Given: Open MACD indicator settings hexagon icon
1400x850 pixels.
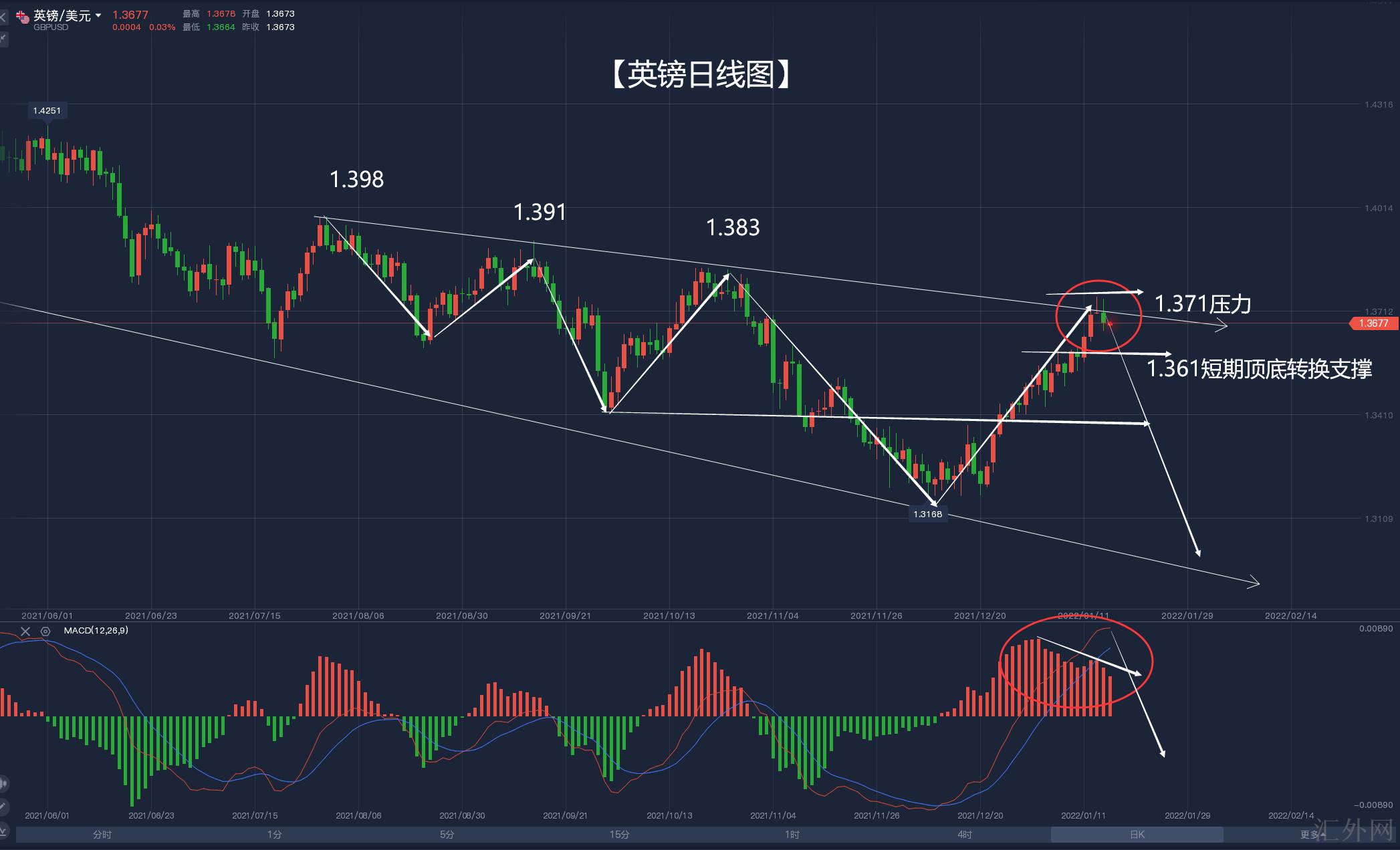Looking at the screenshot, I should tap(45, 631).
